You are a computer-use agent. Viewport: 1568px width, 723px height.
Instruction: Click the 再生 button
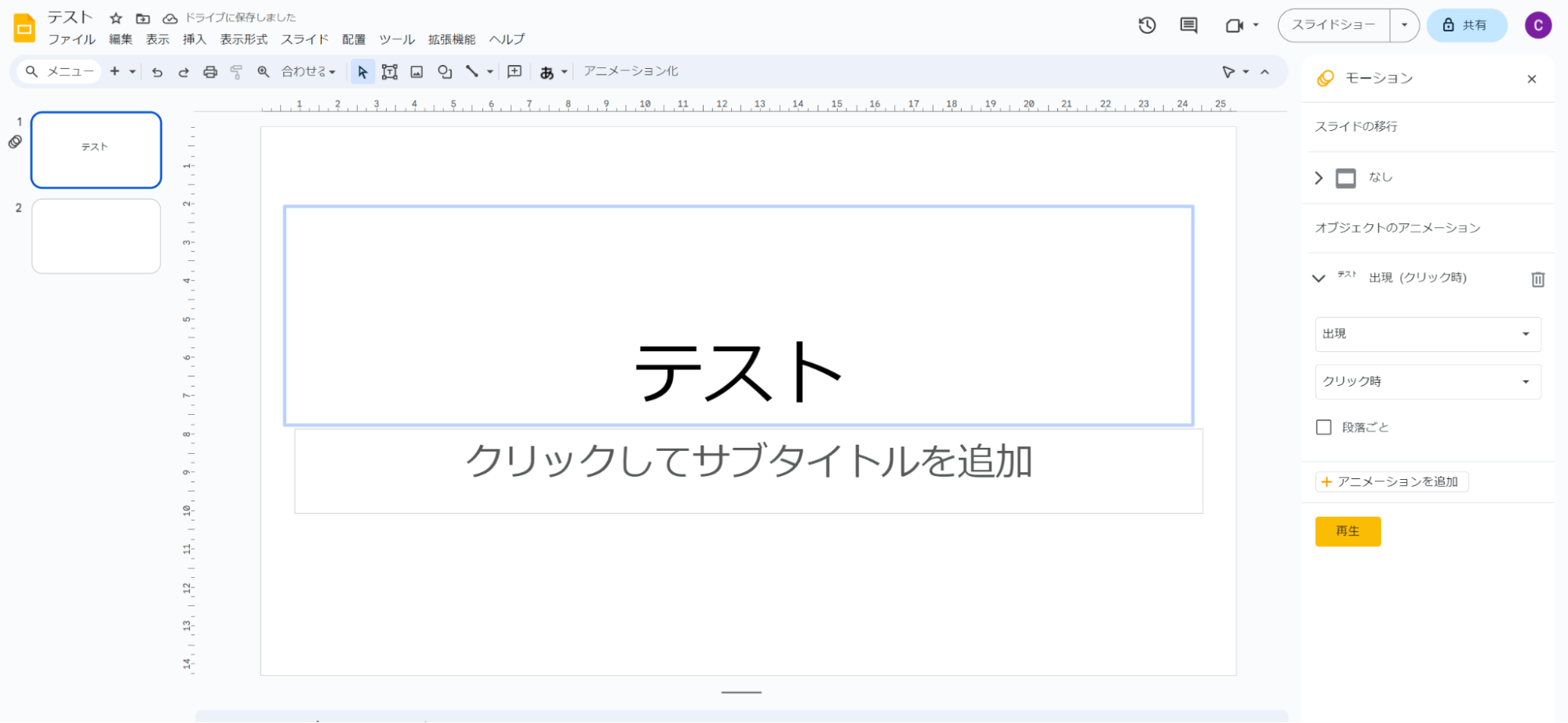pos(1347,532)
